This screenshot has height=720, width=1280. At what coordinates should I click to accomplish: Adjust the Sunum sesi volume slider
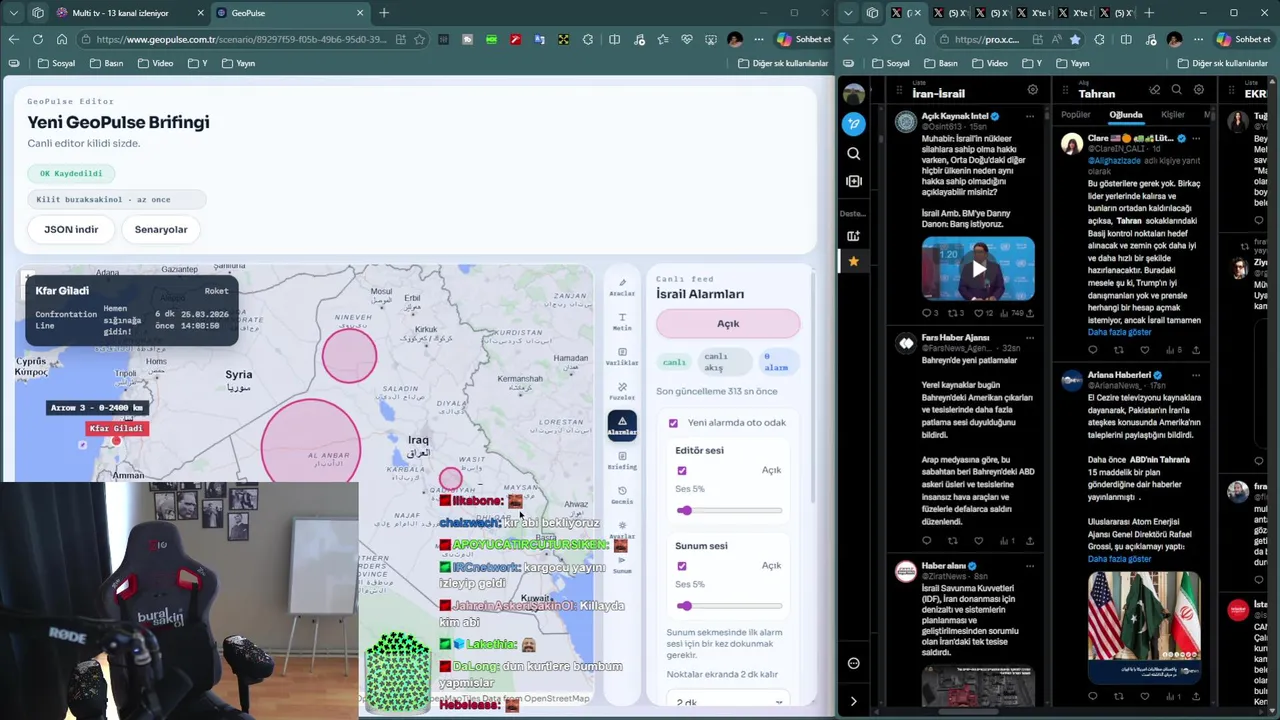tap(728, 606)
